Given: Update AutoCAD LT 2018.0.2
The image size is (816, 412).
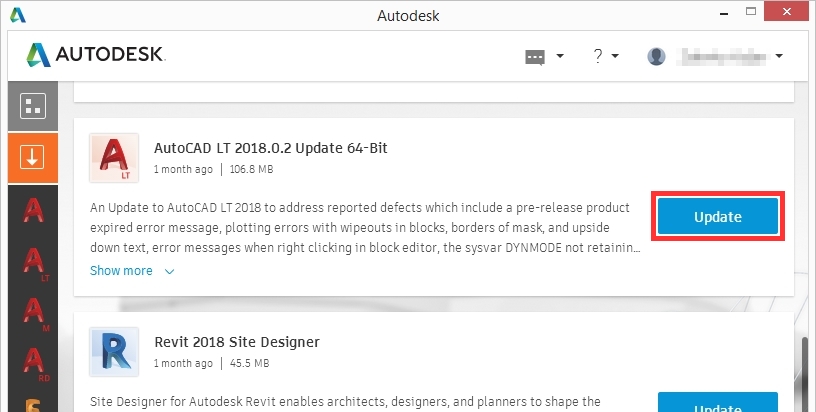Looking at the screenshot, I should [718, 216].
